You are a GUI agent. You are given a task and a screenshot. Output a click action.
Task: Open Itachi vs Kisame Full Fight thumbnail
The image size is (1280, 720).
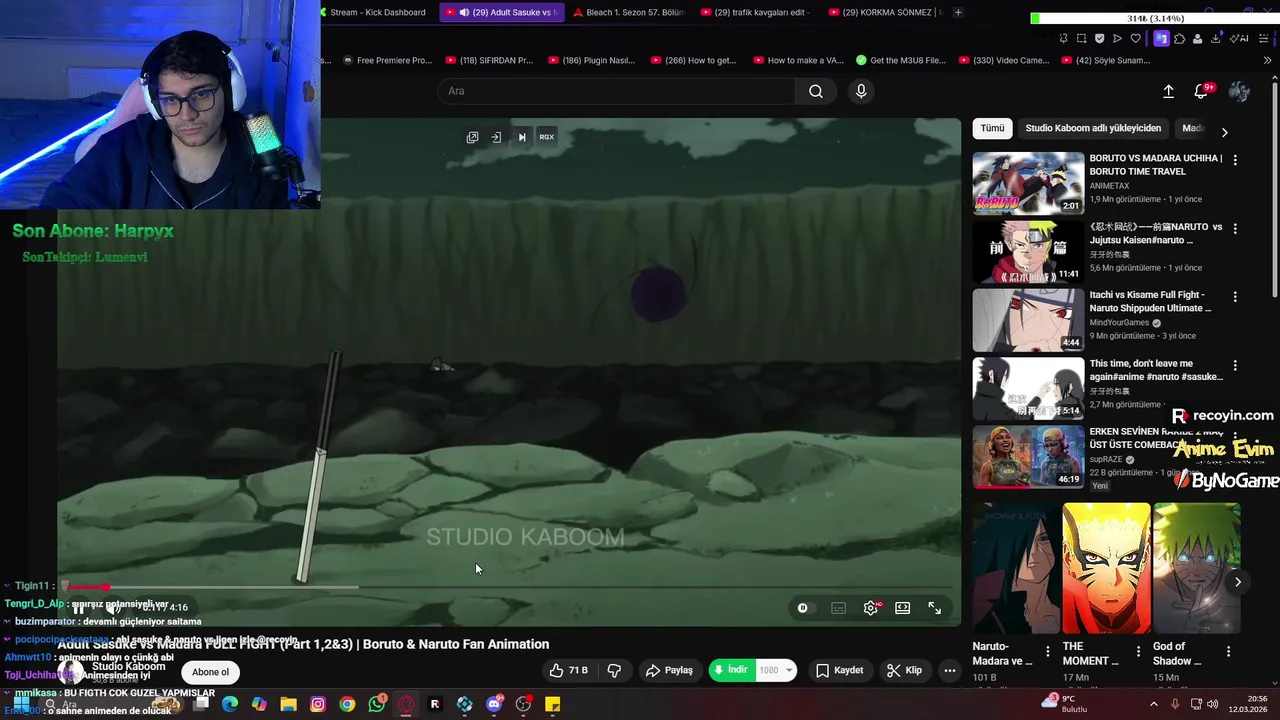click(x=1028, y=320)
